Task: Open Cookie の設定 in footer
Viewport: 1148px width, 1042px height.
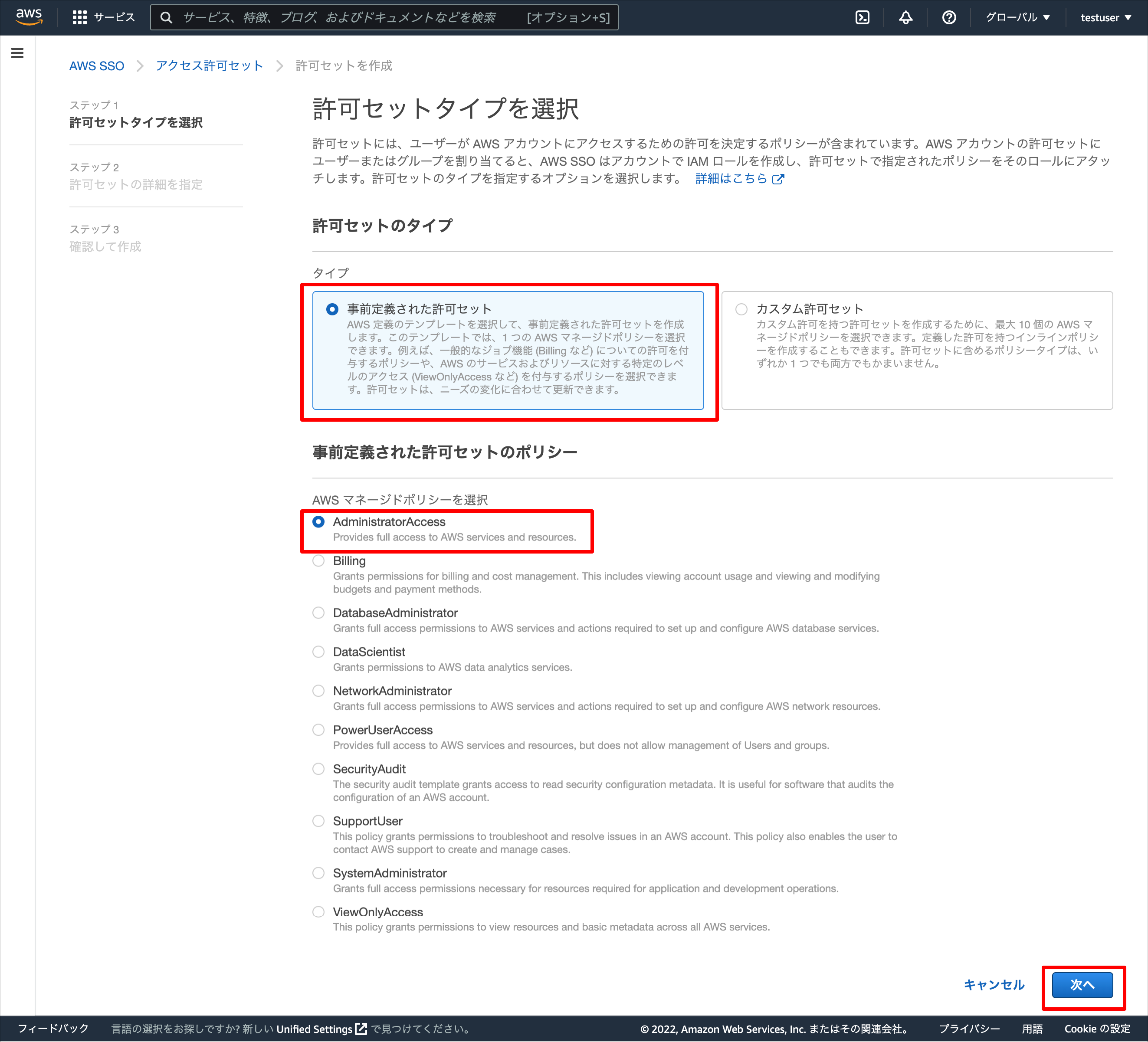Action: [x=1097, y=1029]
